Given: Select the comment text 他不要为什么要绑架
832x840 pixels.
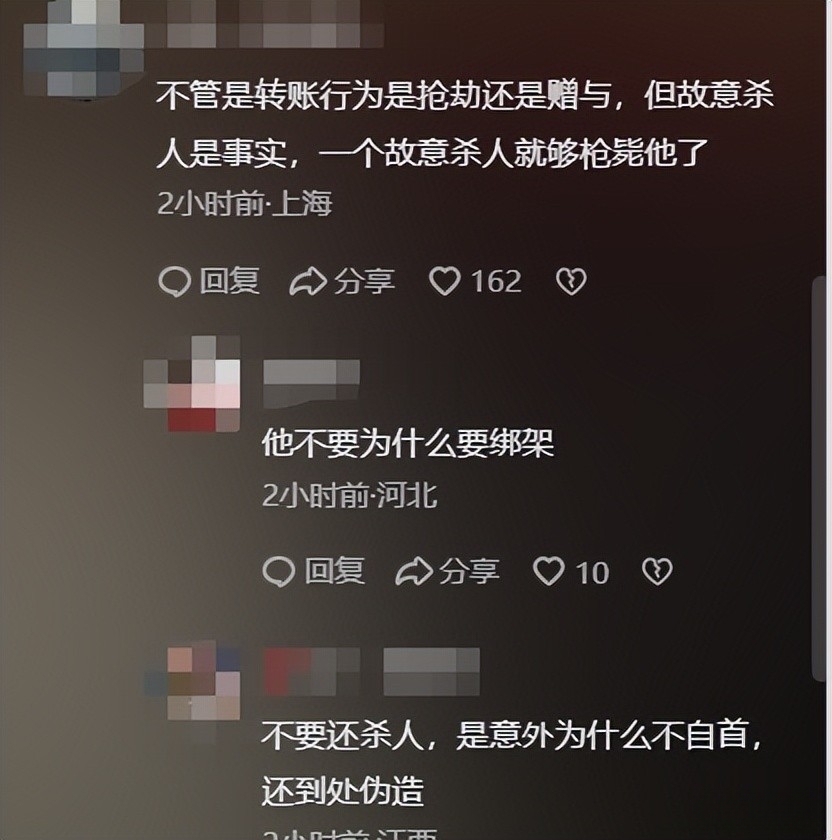Looking at the screenshot, I should click(408, 444).
